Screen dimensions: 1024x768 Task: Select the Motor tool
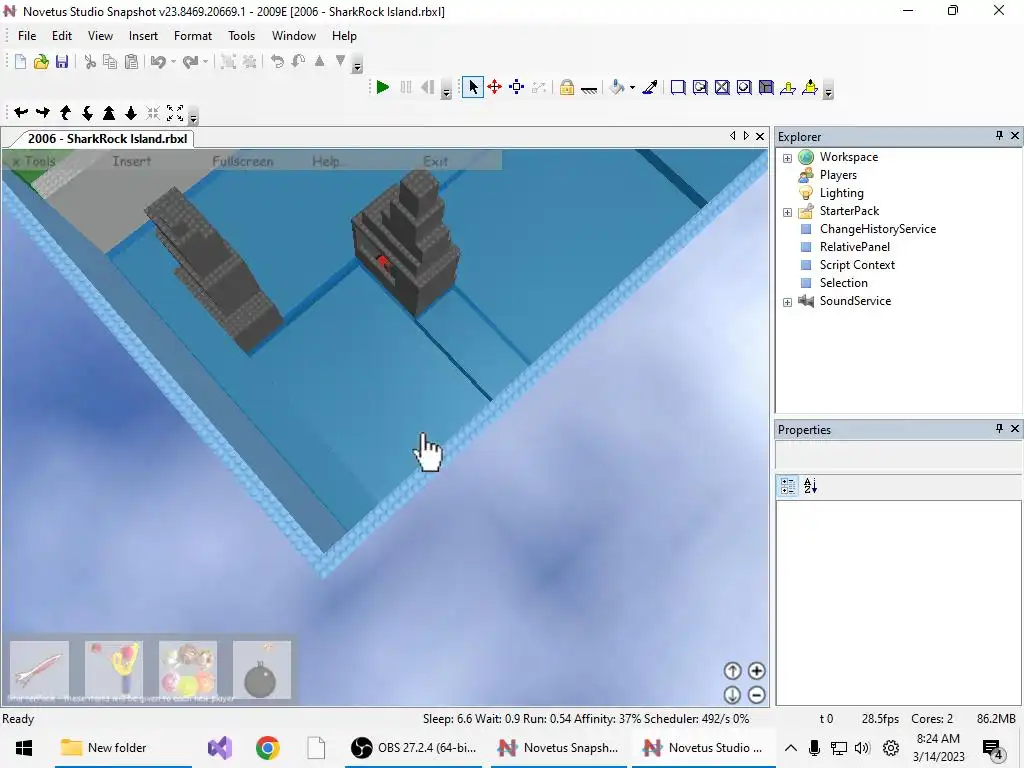point(810,87)
